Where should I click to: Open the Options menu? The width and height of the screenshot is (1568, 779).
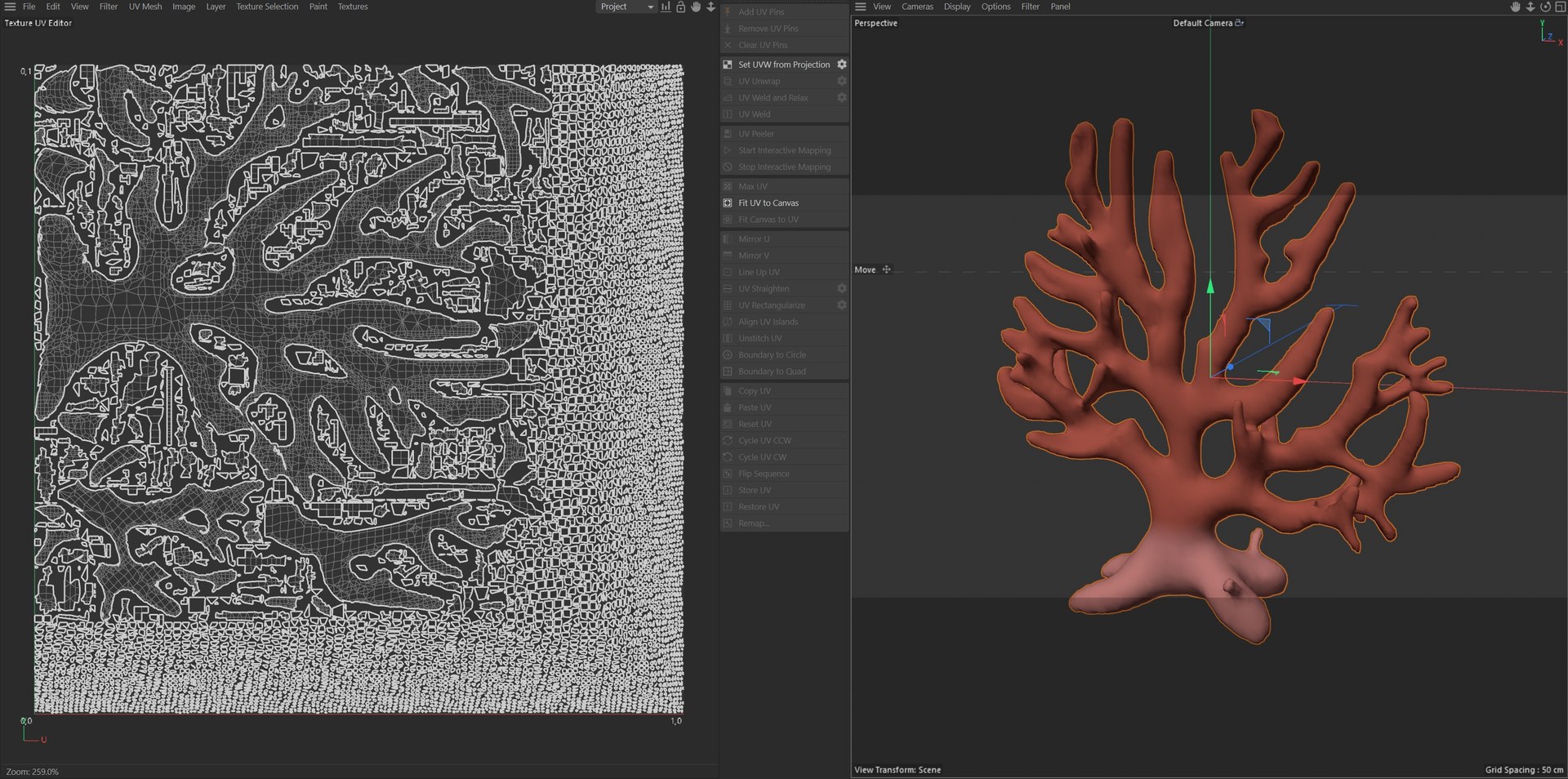(996, 7)
